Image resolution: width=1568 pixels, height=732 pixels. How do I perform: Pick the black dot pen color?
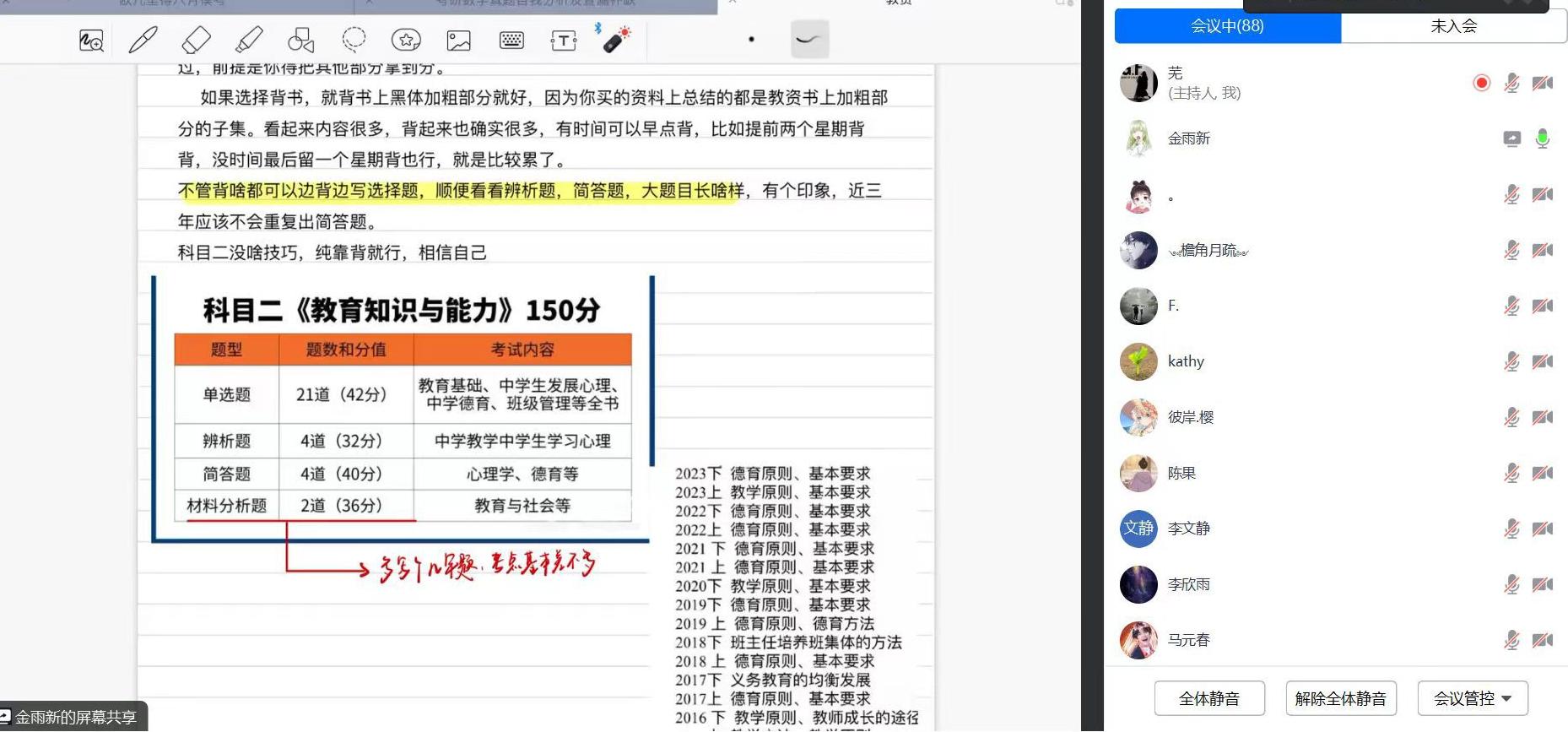click(x=751, y=39)
